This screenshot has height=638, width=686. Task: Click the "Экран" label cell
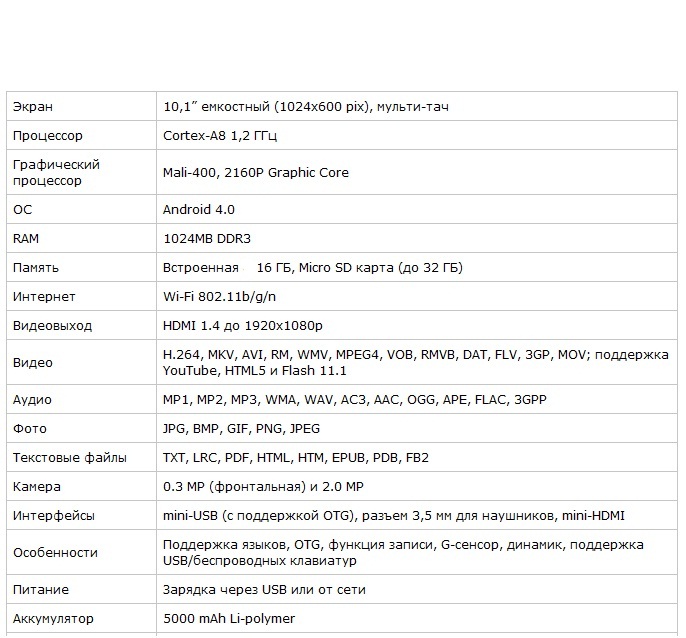tap(33, 107)
